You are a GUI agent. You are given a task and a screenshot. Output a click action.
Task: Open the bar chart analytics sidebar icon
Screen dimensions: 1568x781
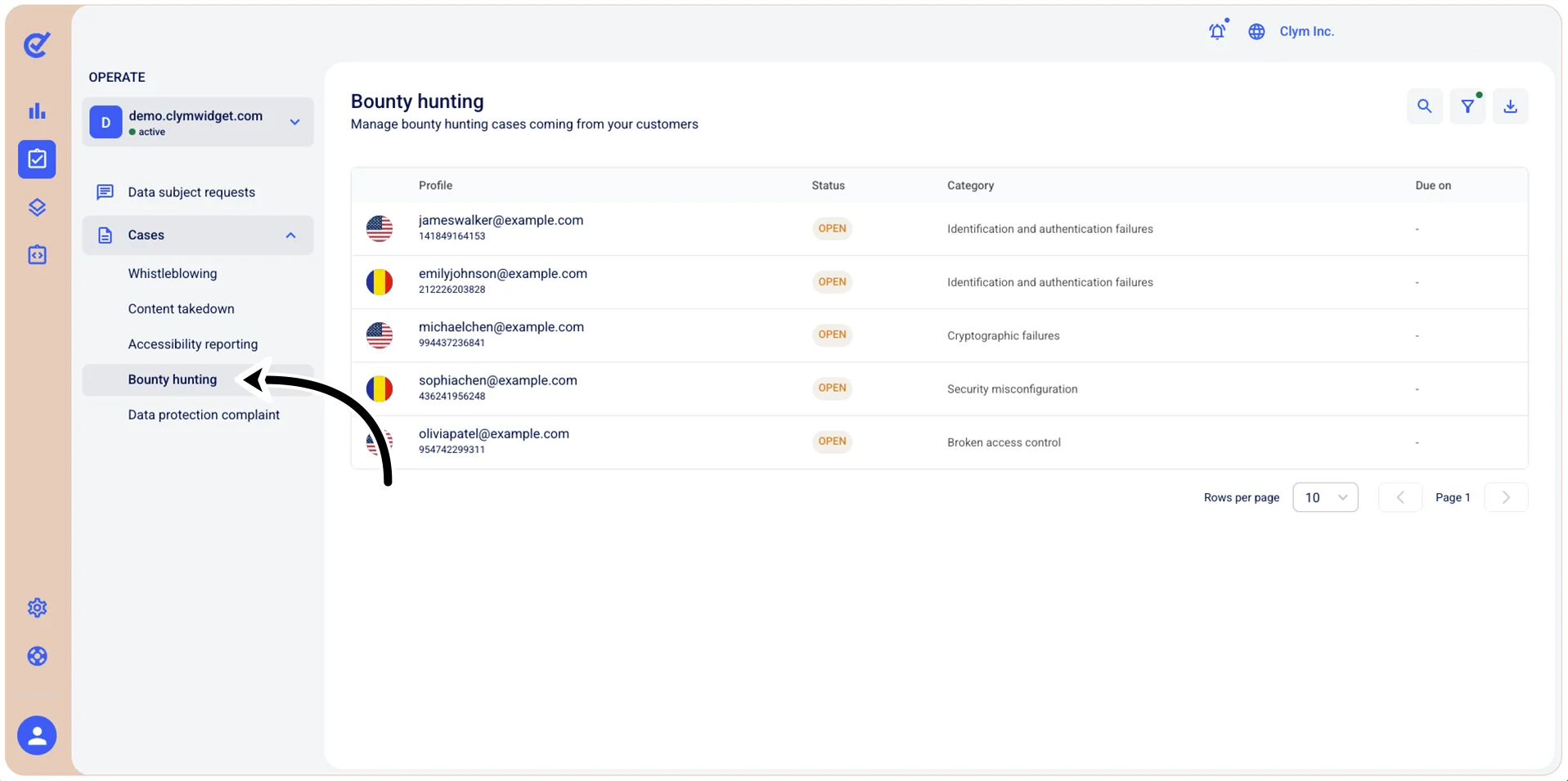pos(37,111)
